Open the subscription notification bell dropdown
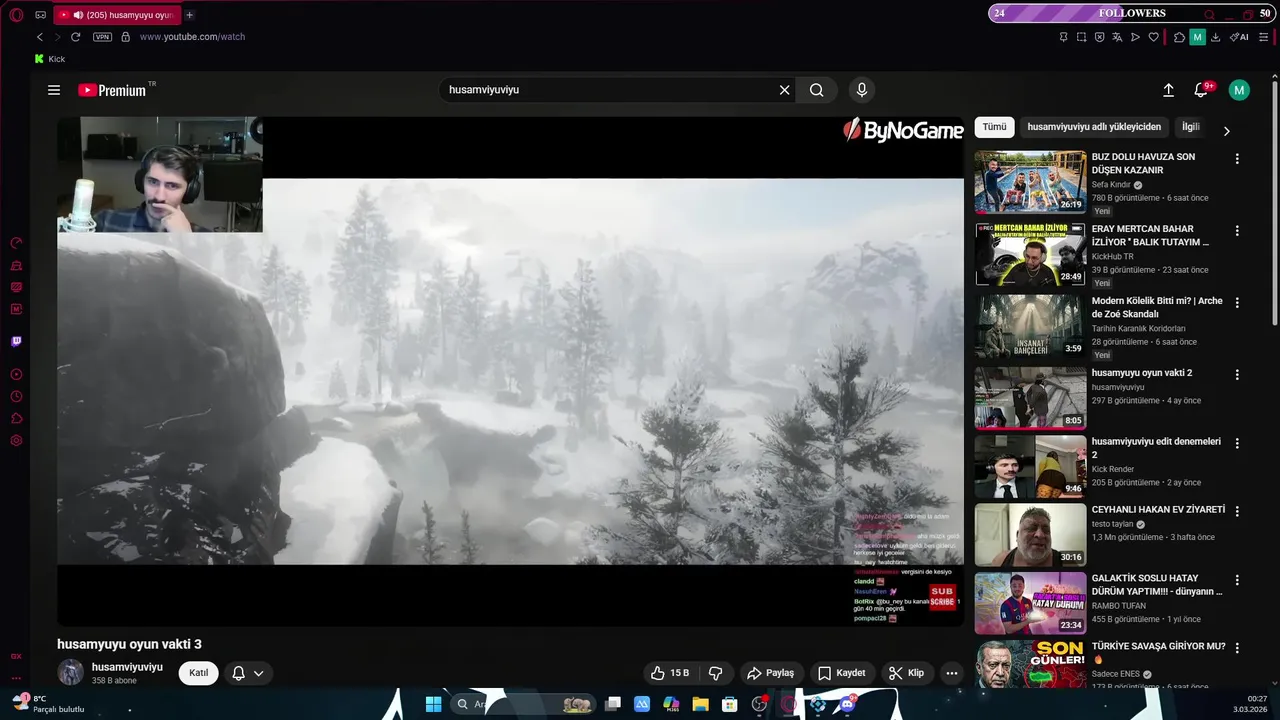Screen dimensions: 1280x720 248,673
